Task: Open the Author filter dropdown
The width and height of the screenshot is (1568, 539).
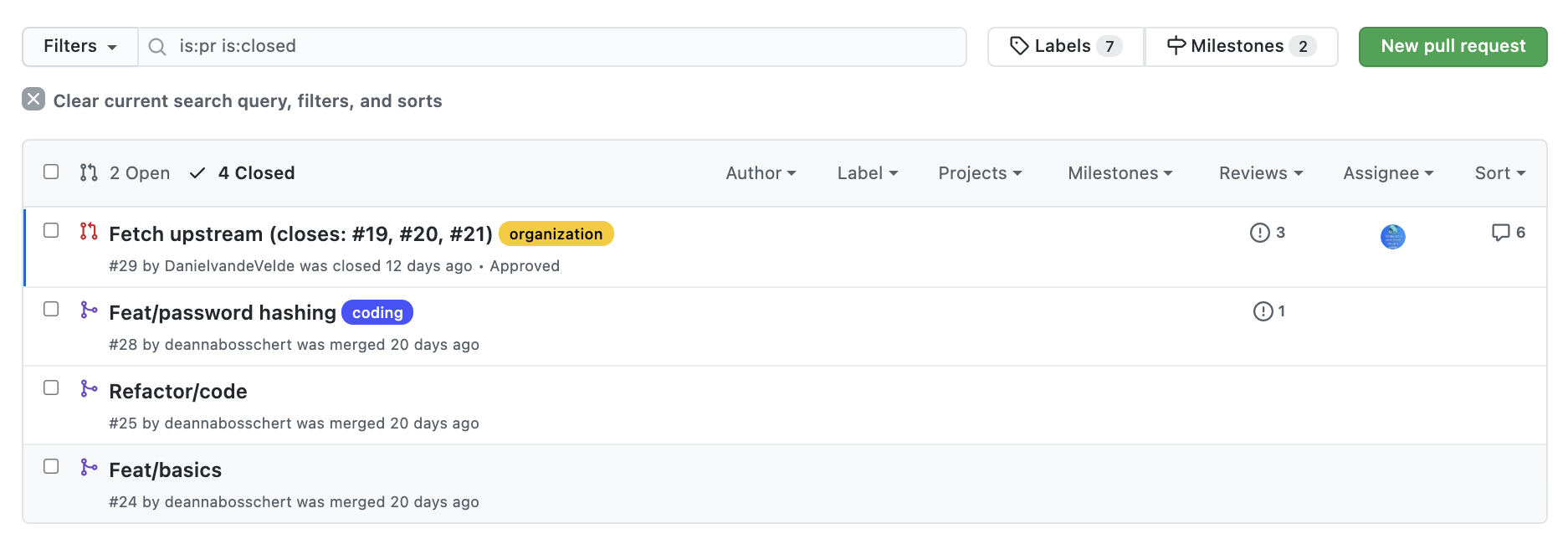Action: point(760,172)
